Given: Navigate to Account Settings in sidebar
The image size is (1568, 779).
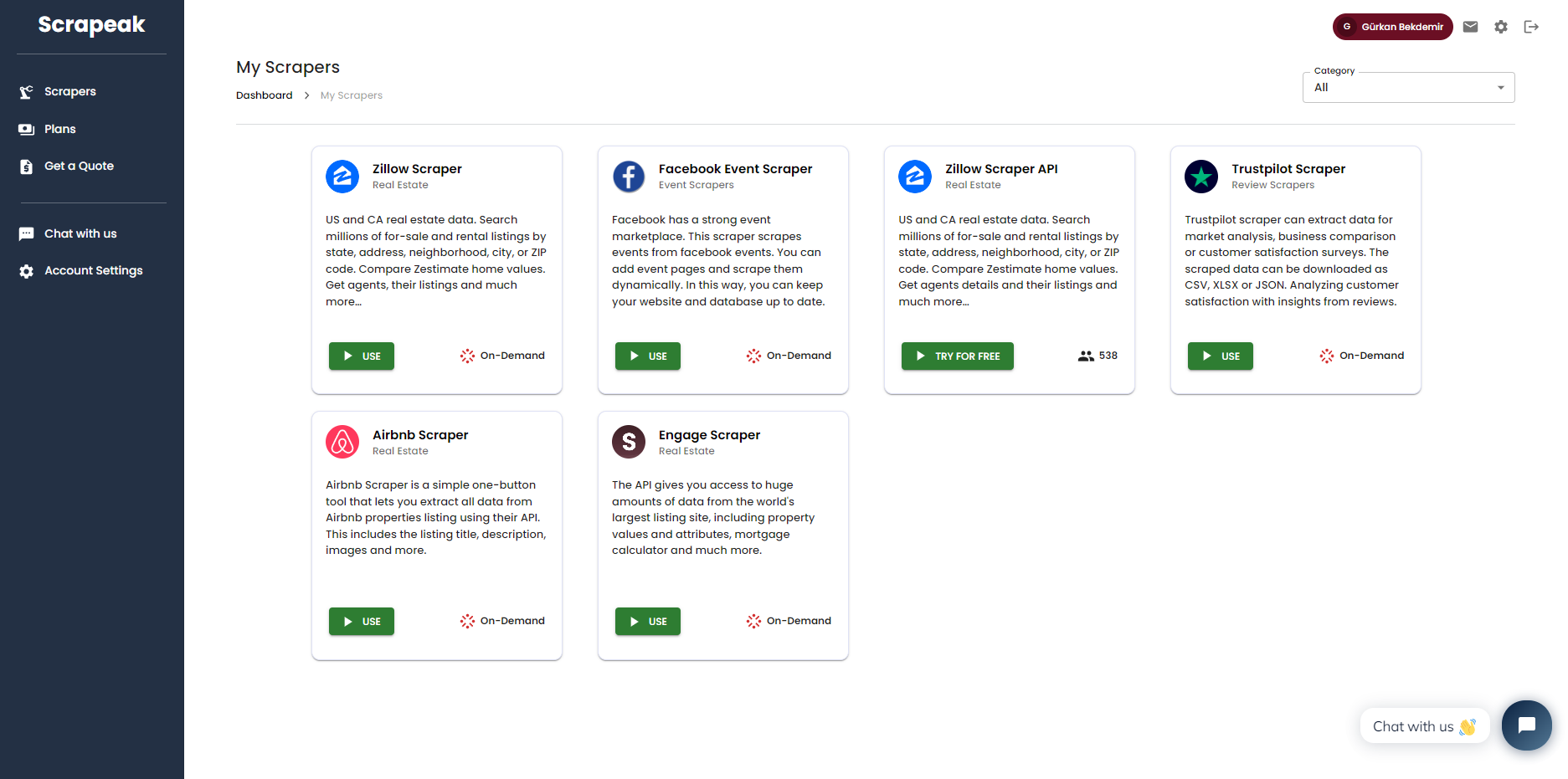Looking at the screenshot, I should click(94, 270).
